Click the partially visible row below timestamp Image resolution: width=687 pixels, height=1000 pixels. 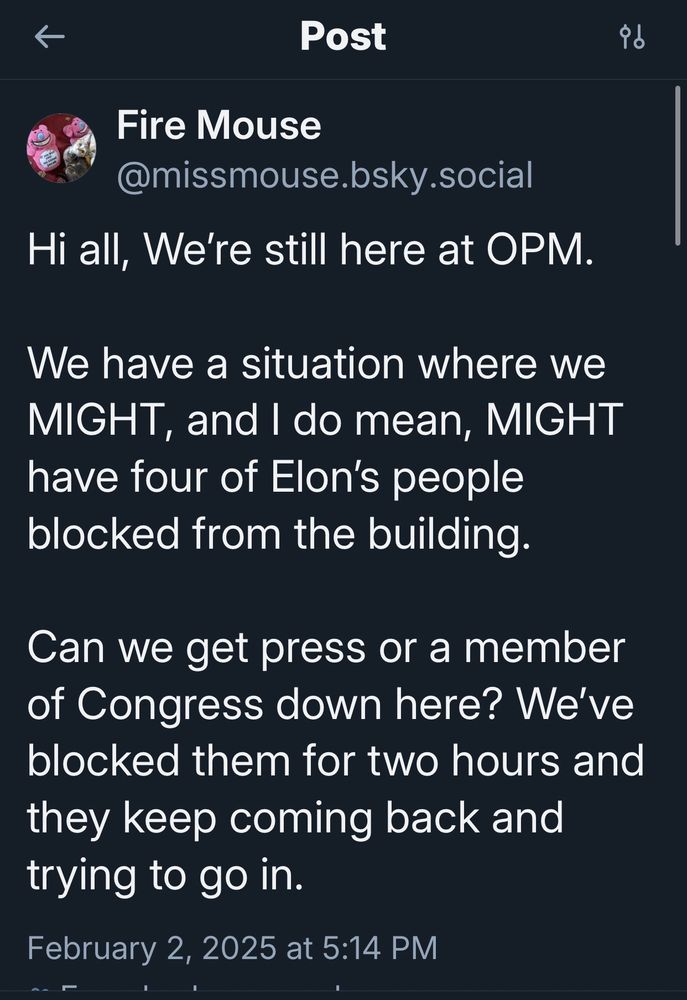[x=200, y=990]
